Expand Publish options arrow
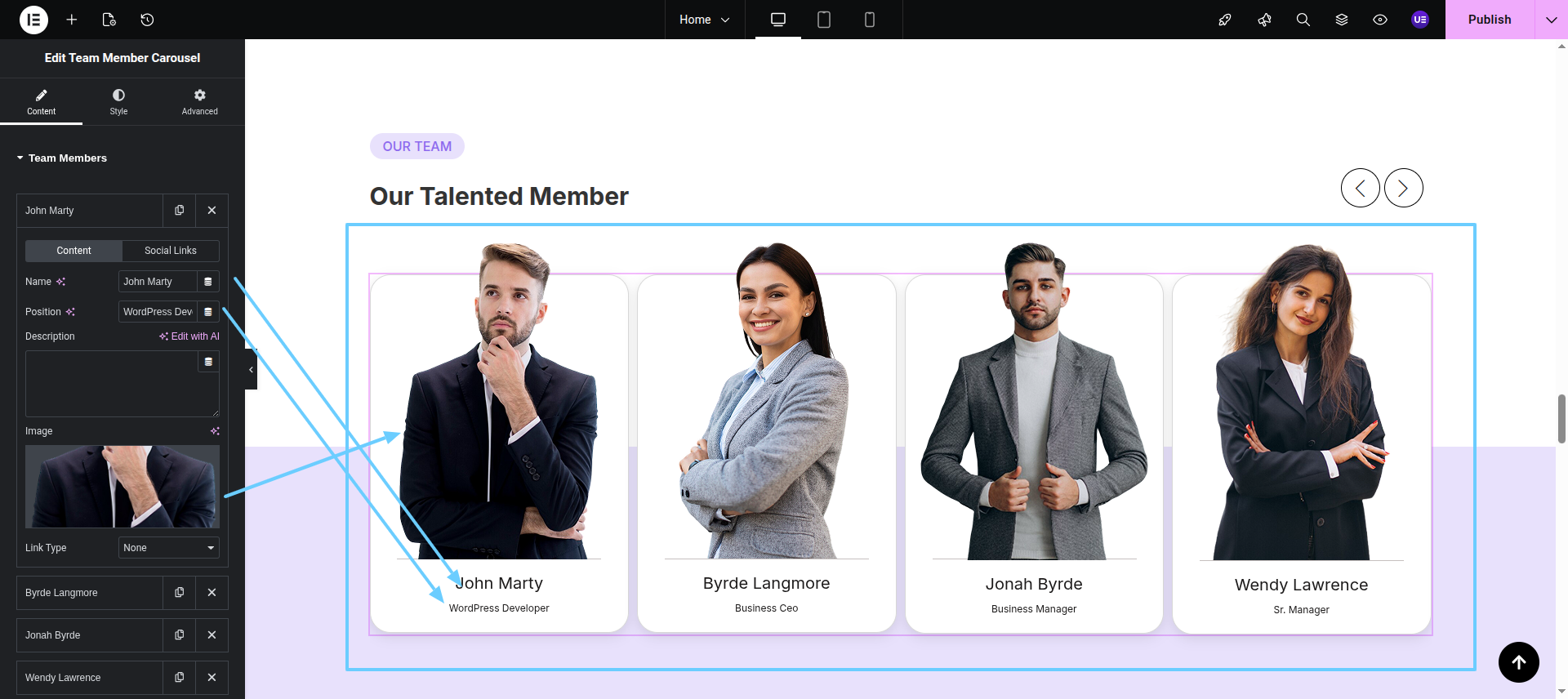The image size is (1568, 699). (x=1551, y=20)
